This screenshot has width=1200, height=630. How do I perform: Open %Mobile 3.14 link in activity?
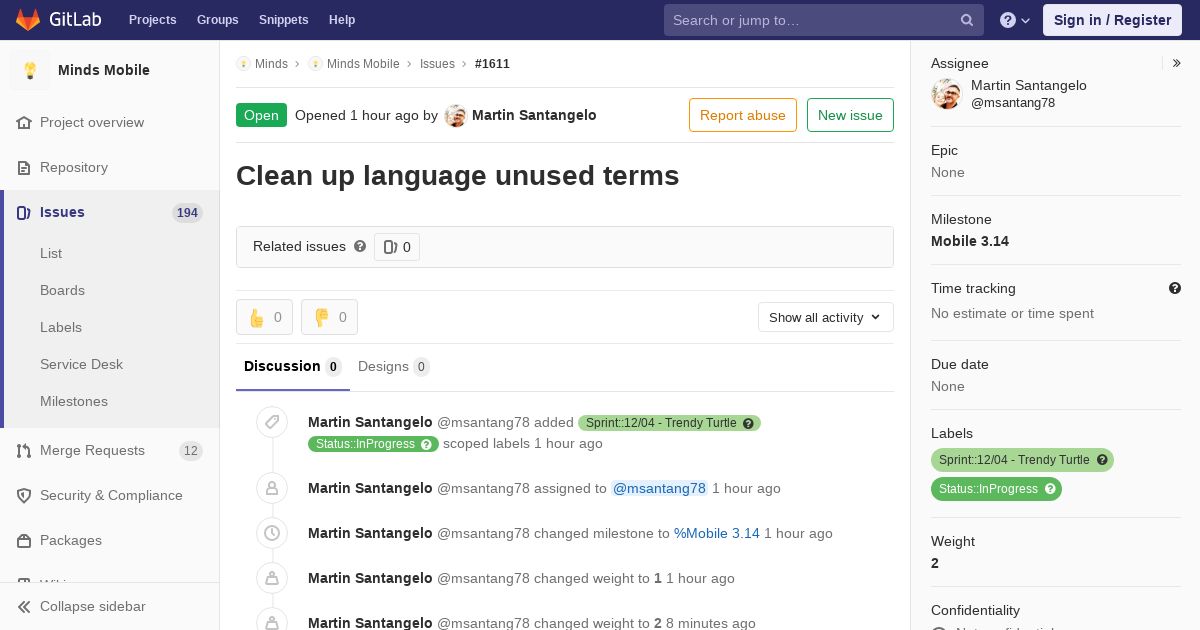[x=717, y=533]
